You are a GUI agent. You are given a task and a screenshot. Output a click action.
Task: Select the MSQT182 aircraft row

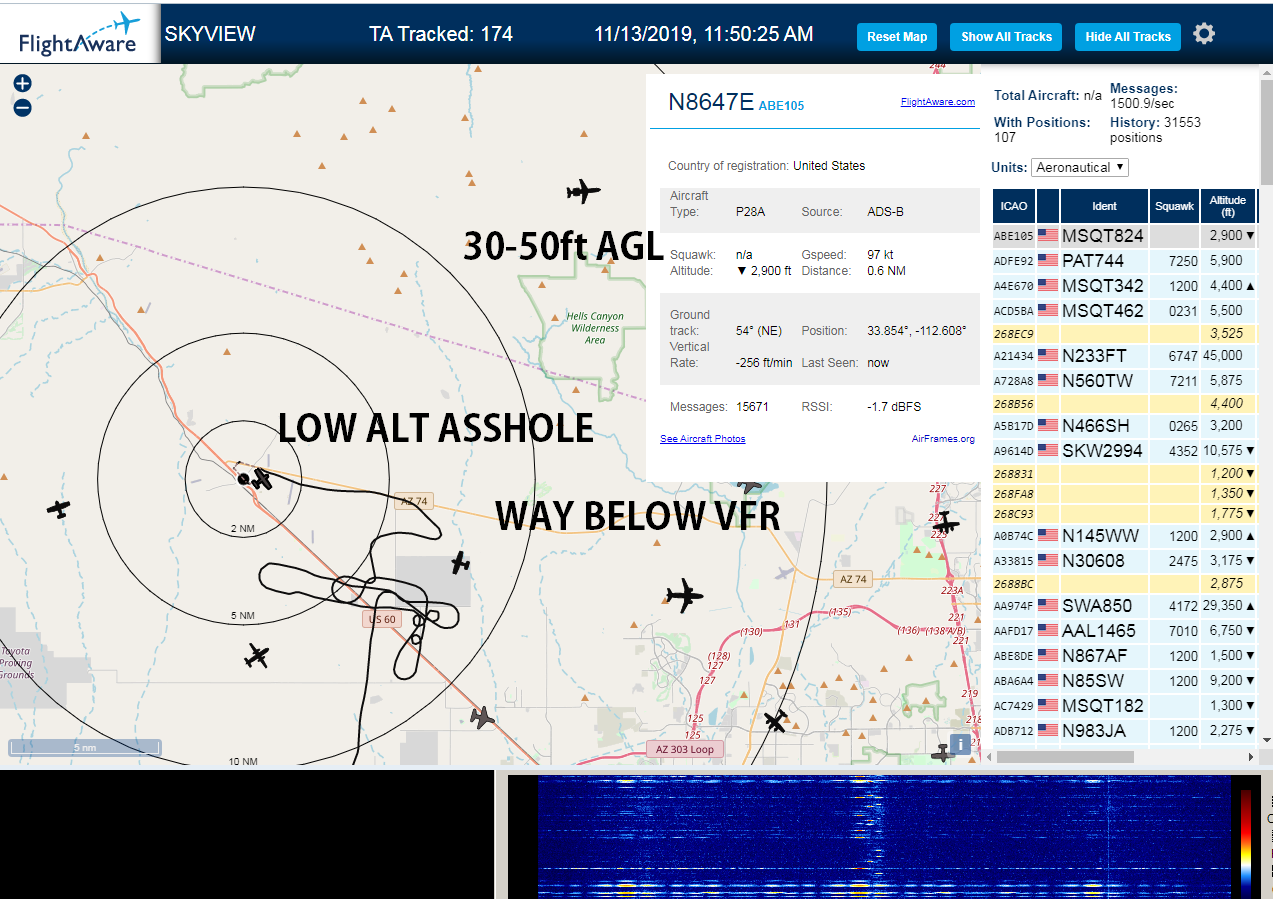click(x=1124, y=706)
